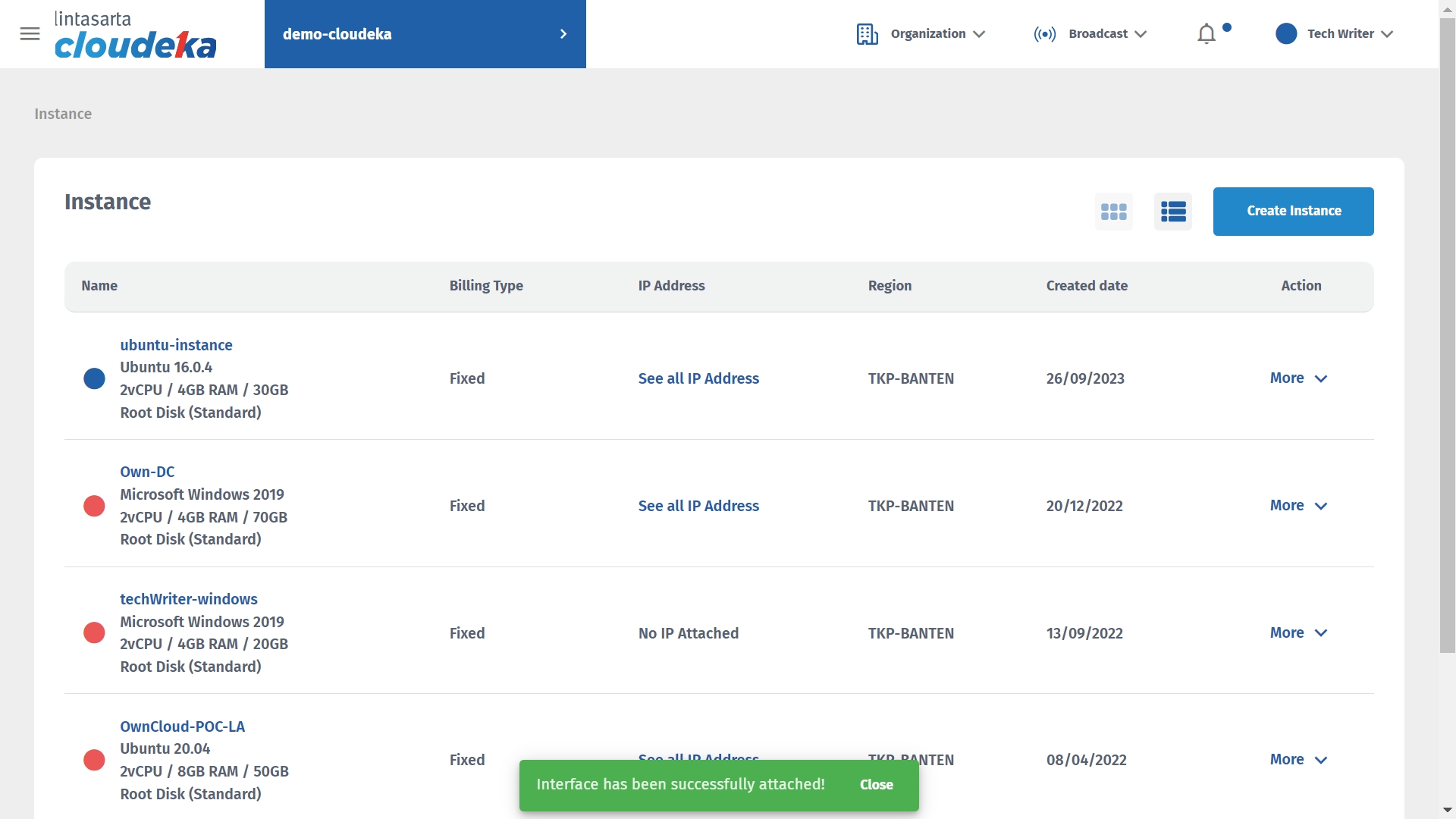Click the notification bell icon
This screenshot has height=819, width=1456.
pos(1206,34)
